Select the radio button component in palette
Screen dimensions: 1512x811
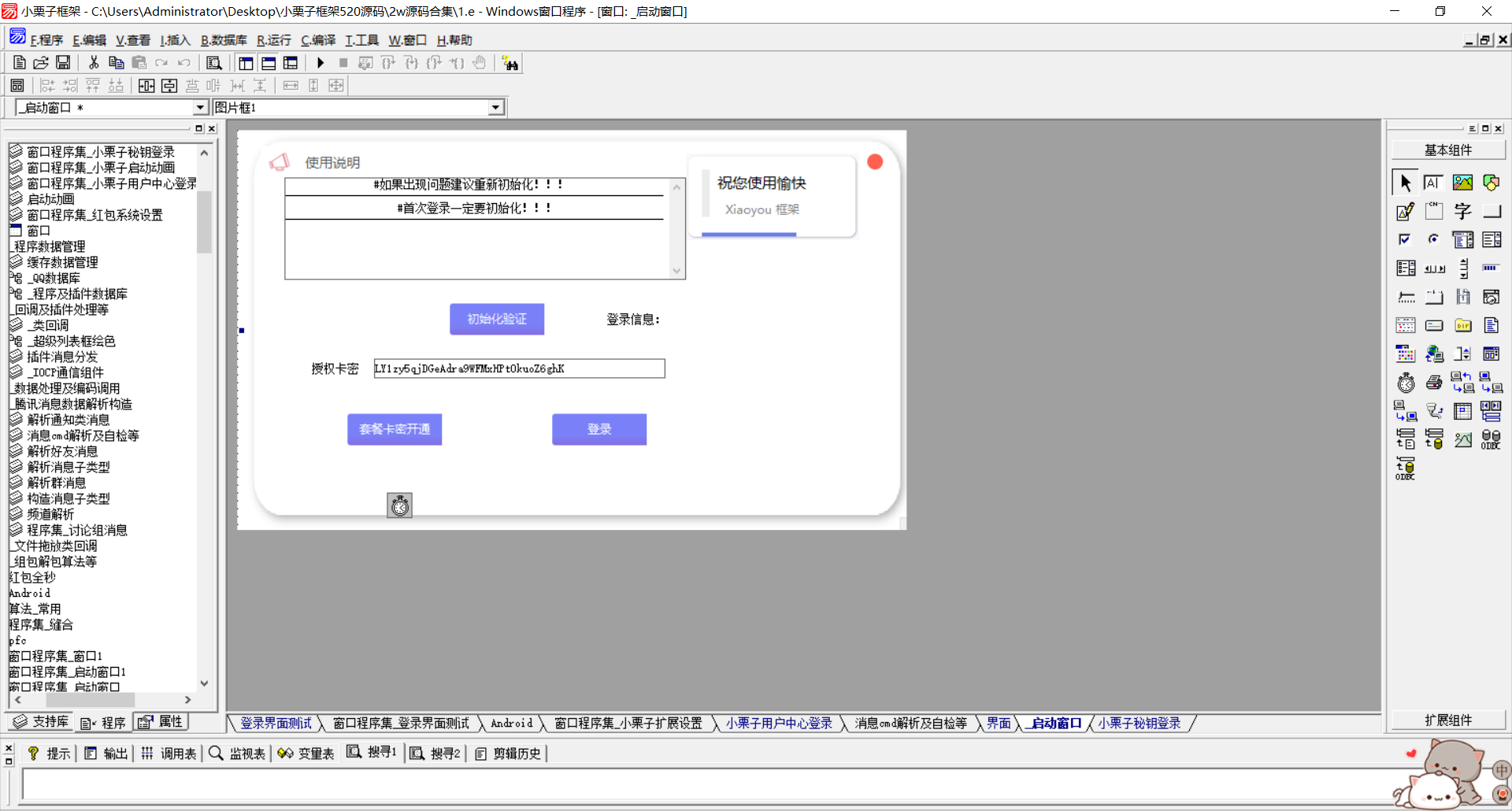[x=1433, y=239]
